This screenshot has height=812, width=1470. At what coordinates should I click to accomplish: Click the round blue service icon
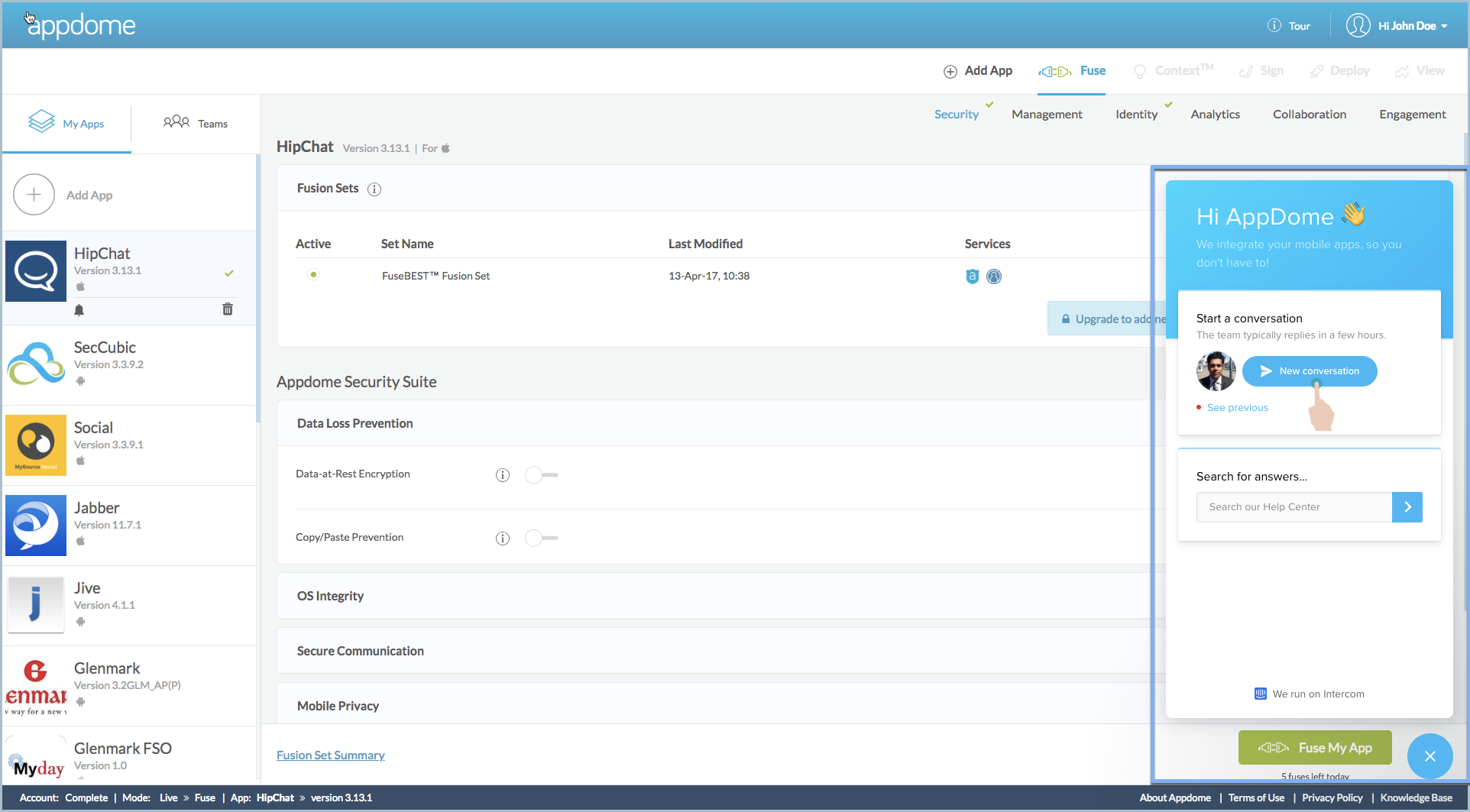tap(993, 277)
